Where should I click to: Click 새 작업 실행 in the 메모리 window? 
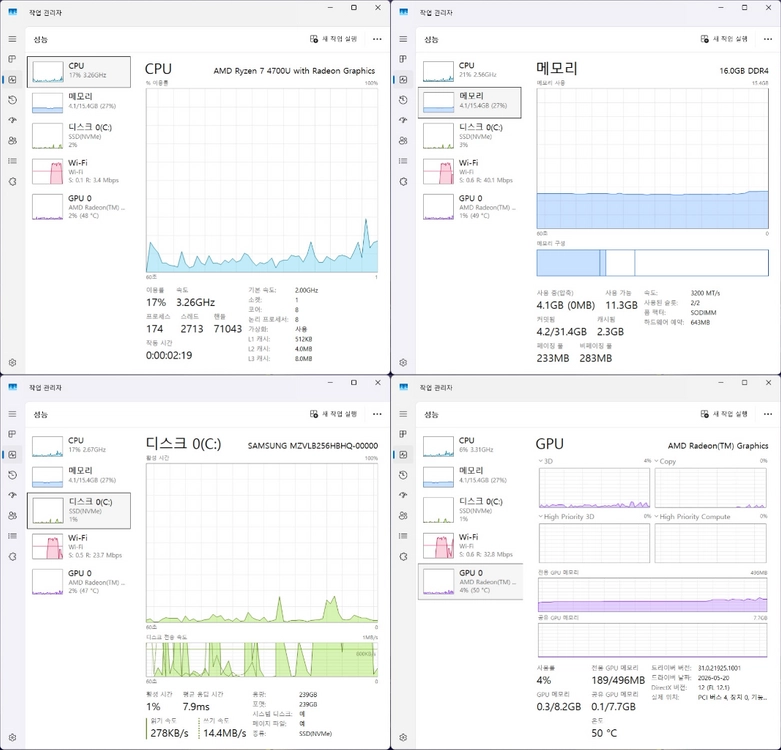click(x=724, y=39)
